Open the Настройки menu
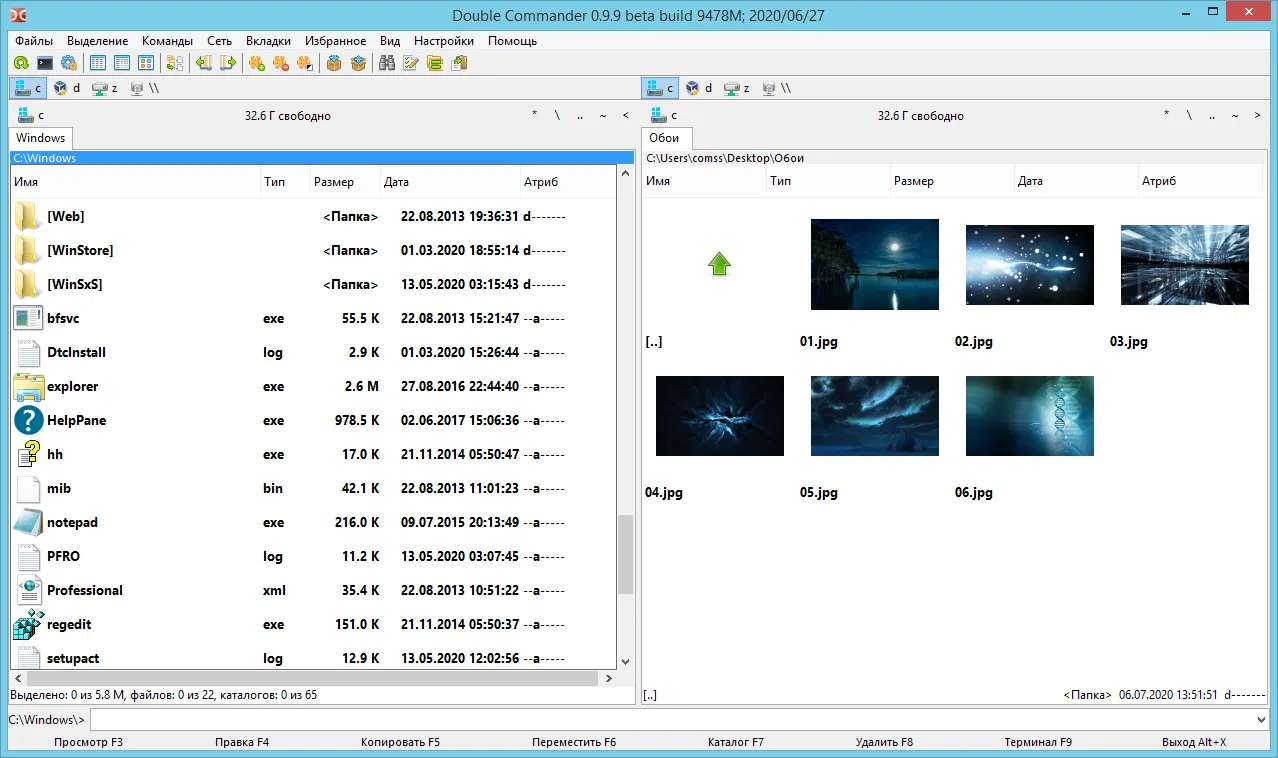This screenshot has width=1278, height=758. point(444,41)
